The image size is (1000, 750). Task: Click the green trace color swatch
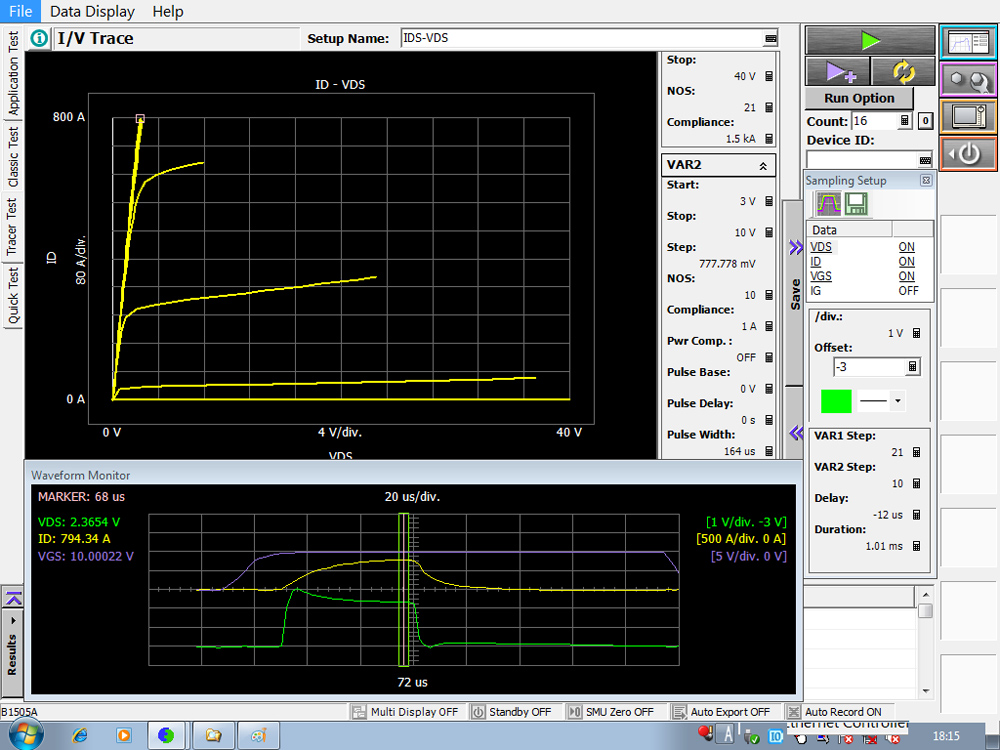click(835, 400)
